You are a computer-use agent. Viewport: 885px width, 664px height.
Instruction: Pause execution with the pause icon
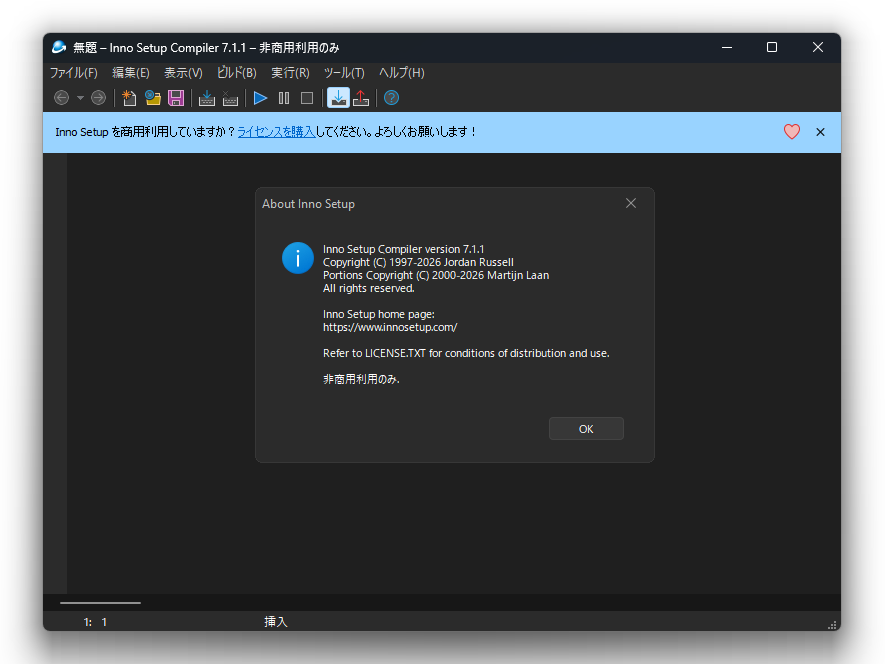(x=284, y=98)
